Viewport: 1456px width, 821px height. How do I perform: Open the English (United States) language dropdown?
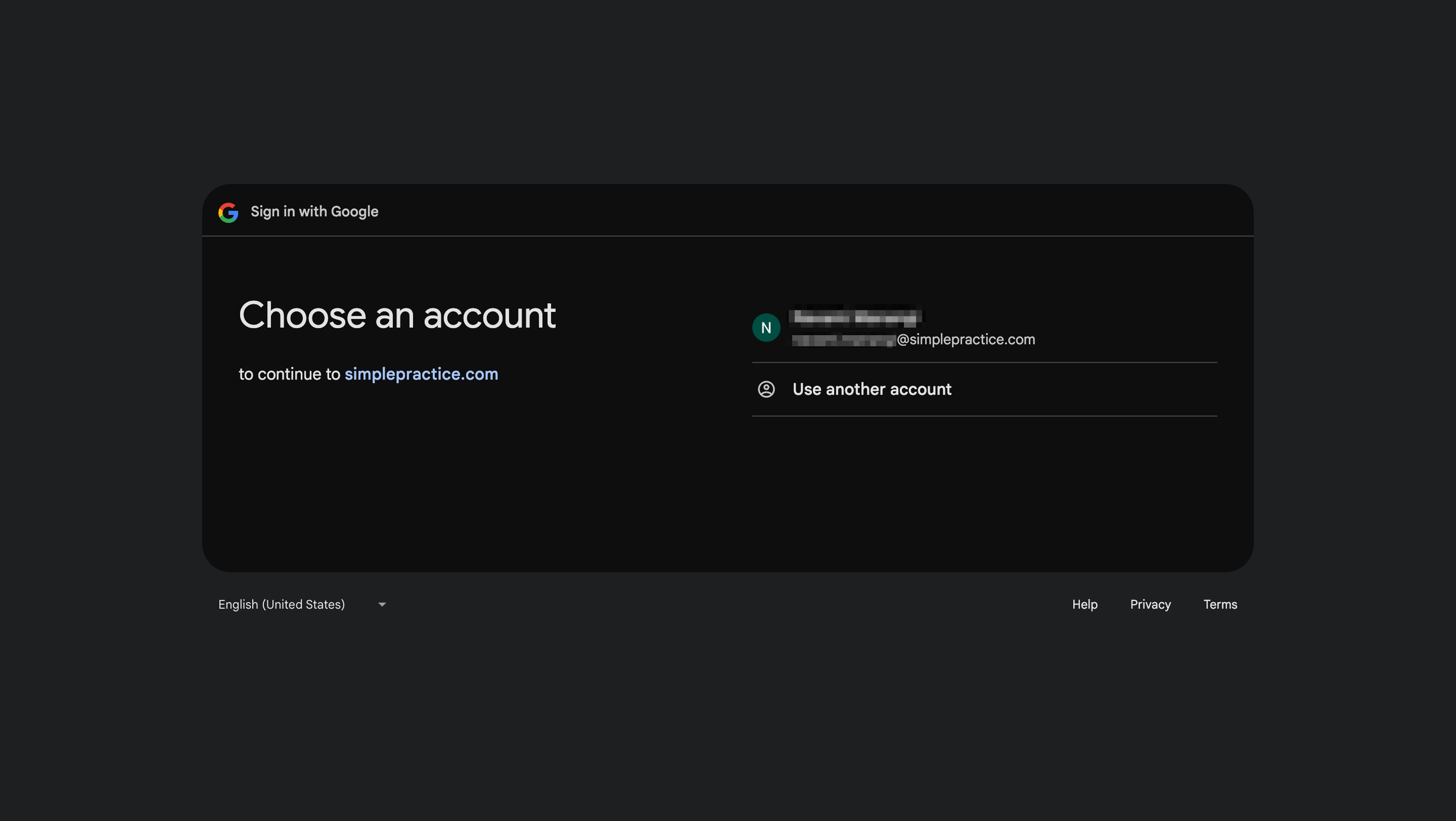tap(302, 605)
